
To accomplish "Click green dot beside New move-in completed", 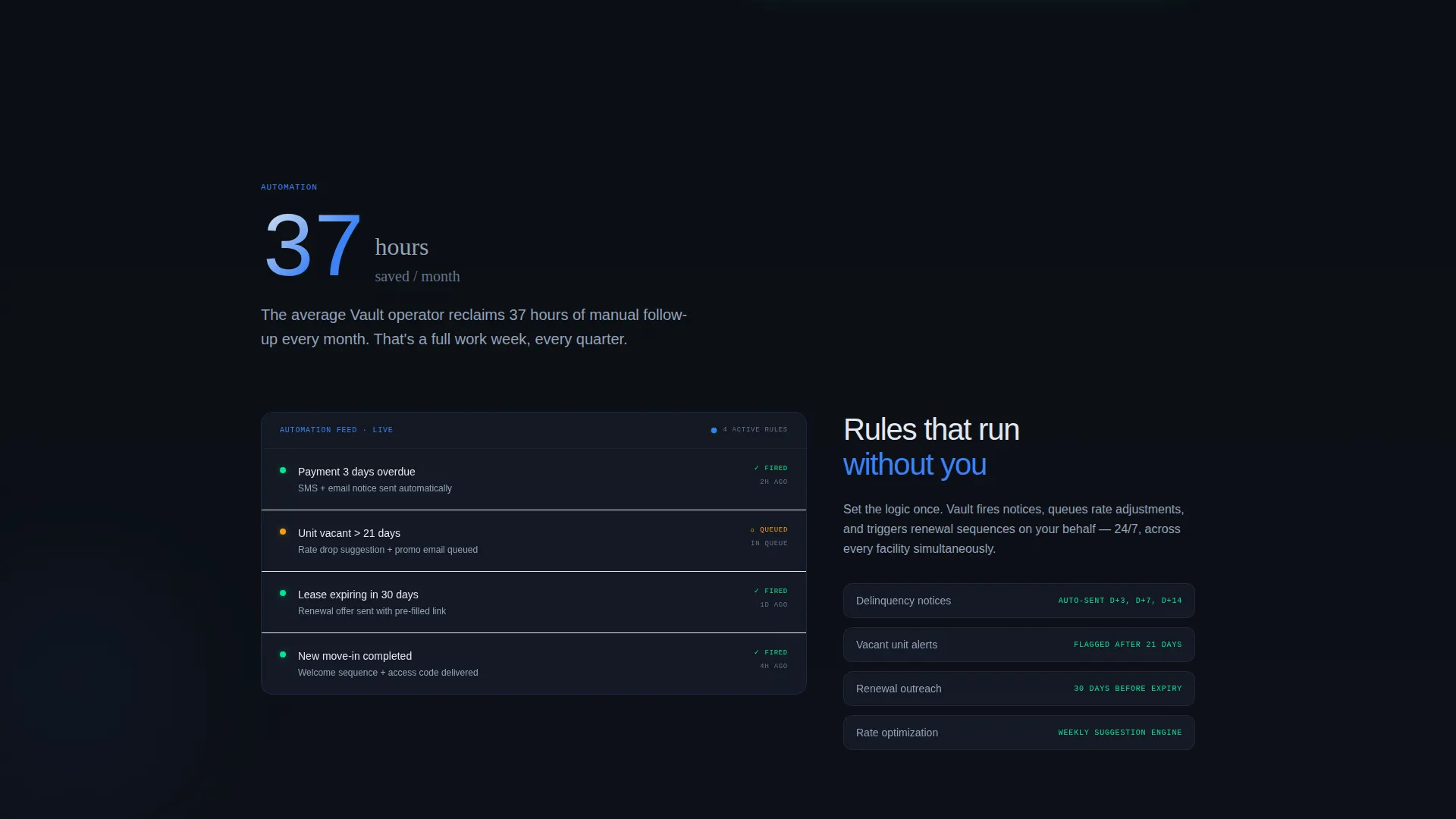I will 283,654.
